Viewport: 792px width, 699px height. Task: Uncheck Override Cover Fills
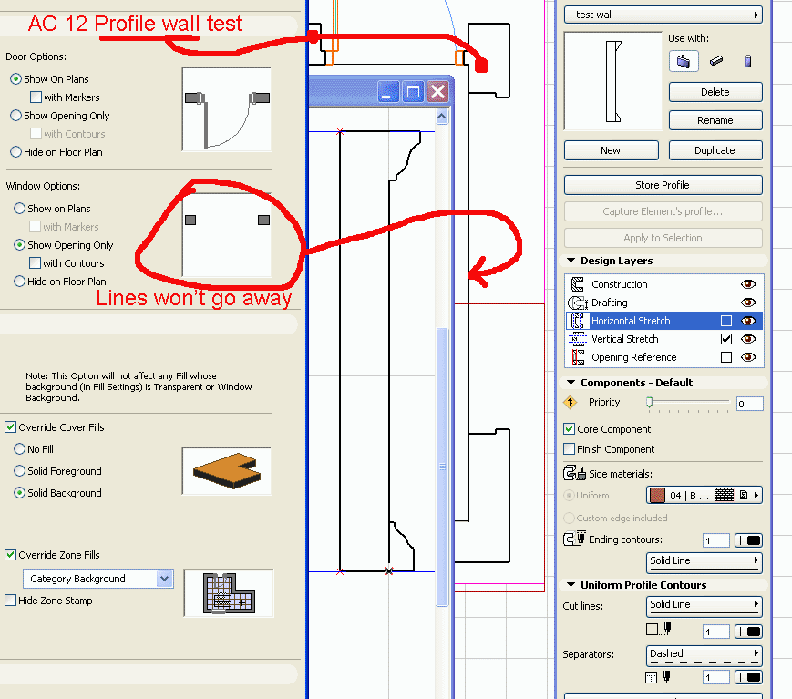coord(11,427)
